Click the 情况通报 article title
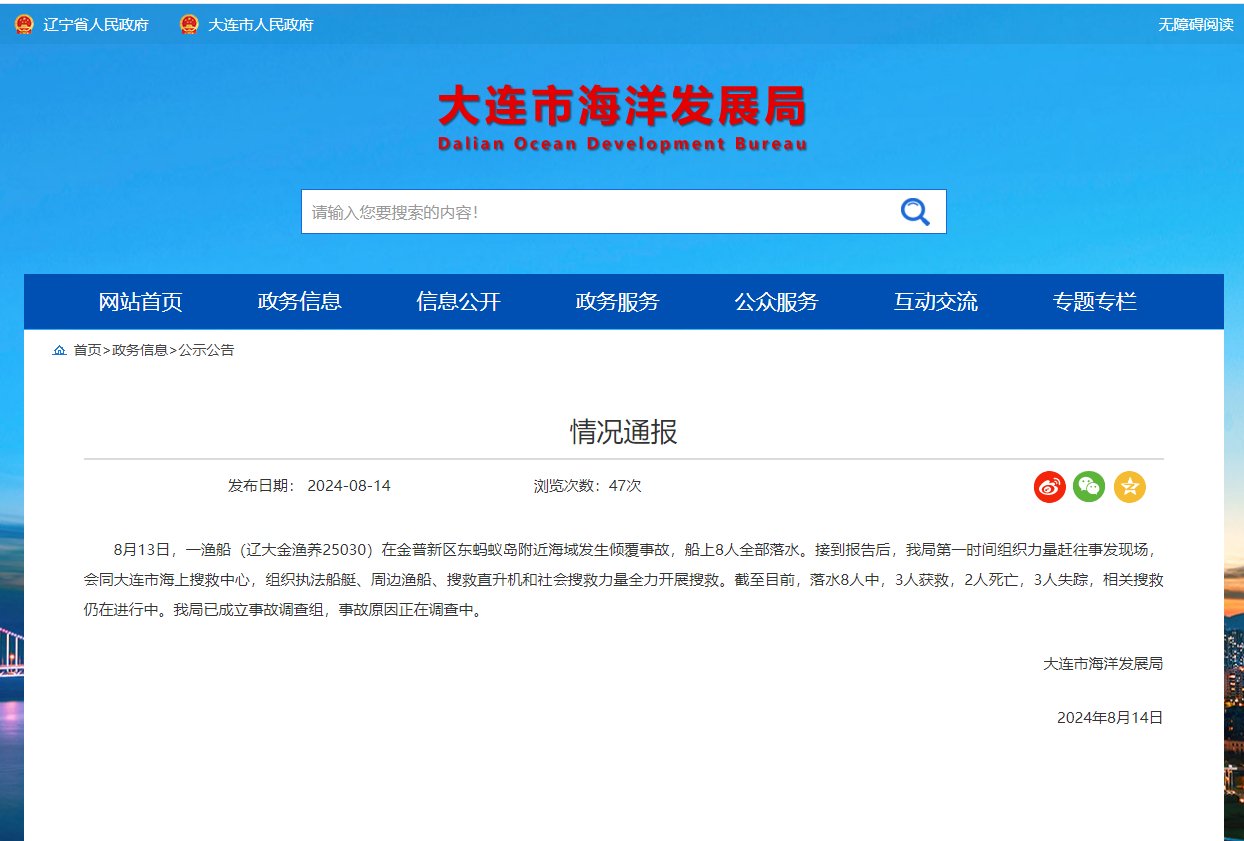Viewport: 1244px width, 841px height. point(624,432)
